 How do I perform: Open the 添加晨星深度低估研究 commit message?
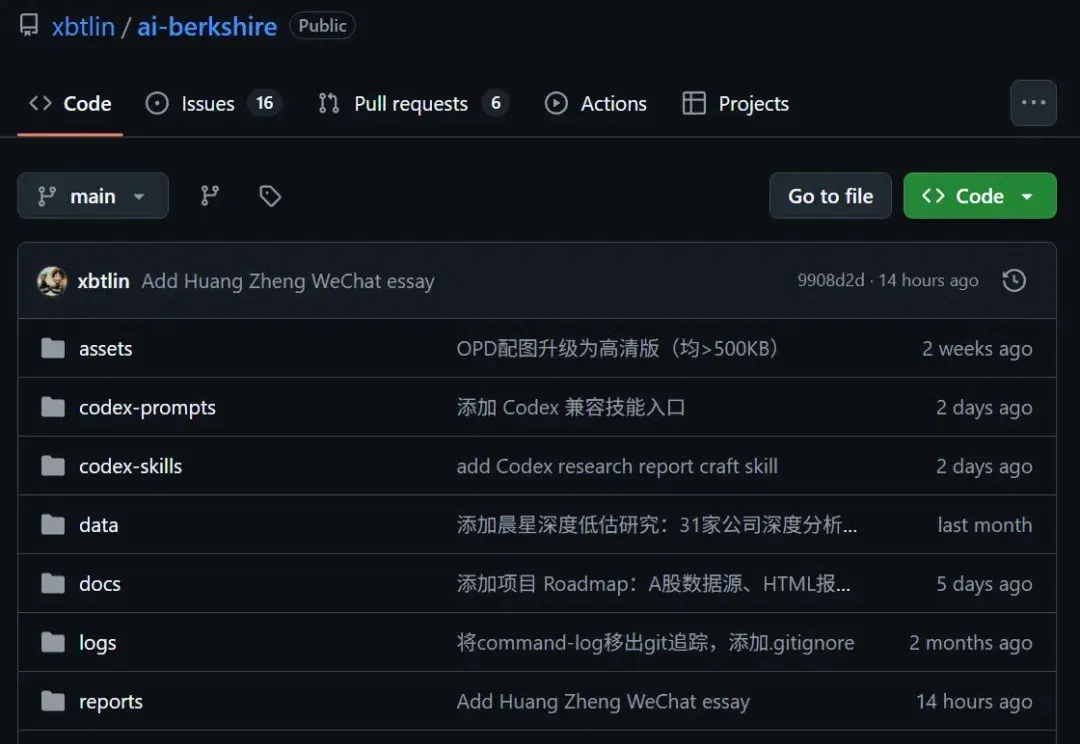point(656,525)
